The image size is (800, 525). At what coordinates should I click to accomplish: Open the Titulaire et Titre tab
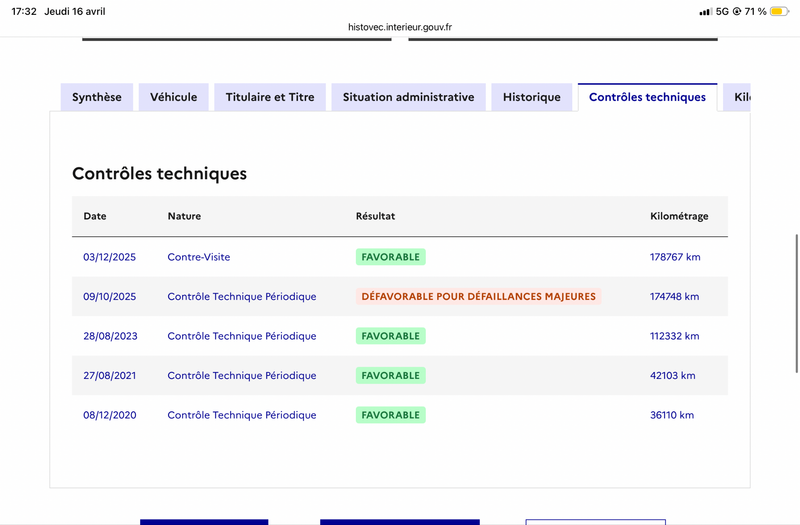tap(270, 97)
